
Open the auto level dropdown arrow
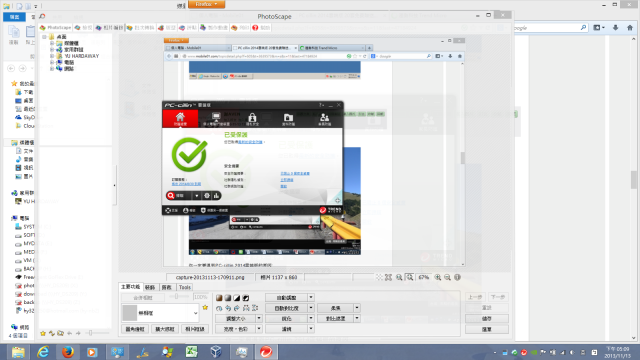pyautogui.click(x=311, y=298)
